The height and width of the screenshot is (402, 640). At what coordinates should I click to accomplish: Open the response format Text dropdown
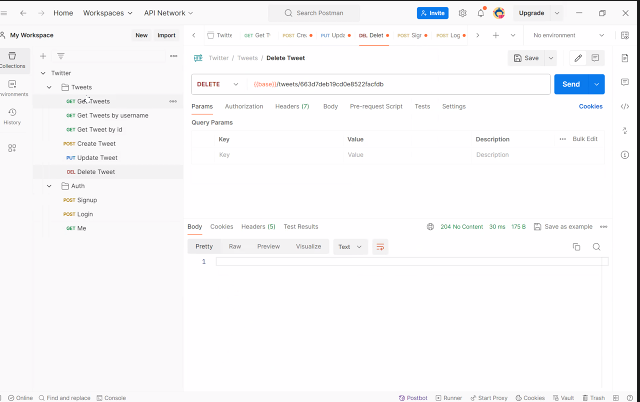pos(350,247)
